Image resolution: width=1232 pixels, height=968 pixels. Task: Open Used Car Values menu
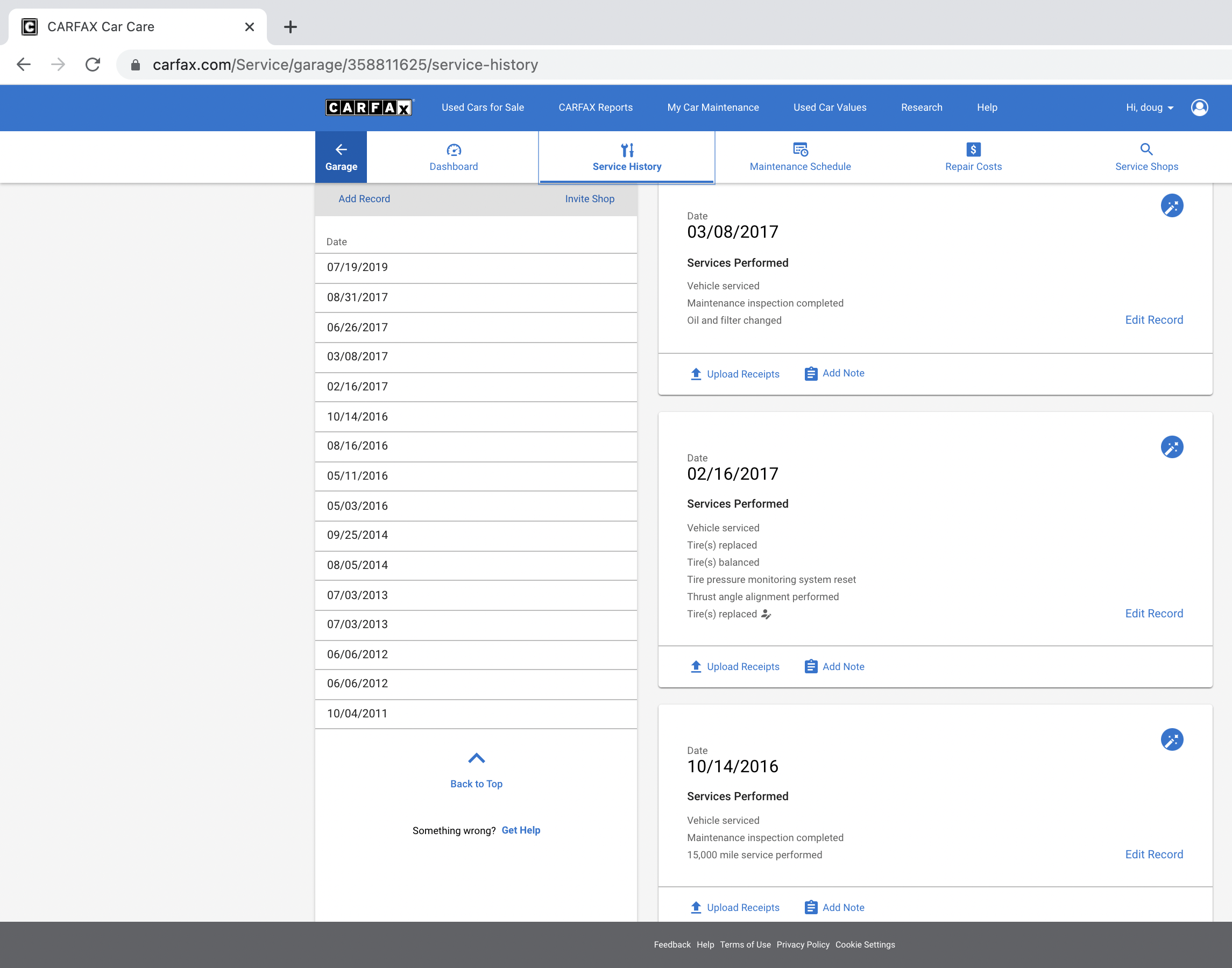pyautogui.click(x=830, y=107)
